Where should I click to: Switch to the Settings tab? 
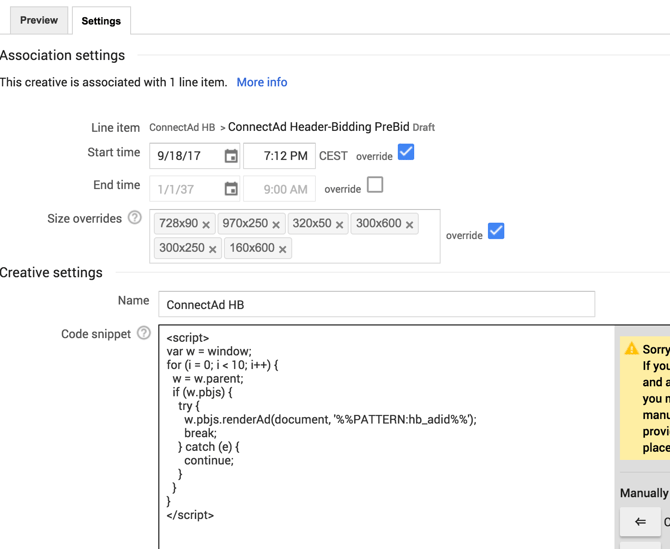pyautogui.click(x=101, y=21)
